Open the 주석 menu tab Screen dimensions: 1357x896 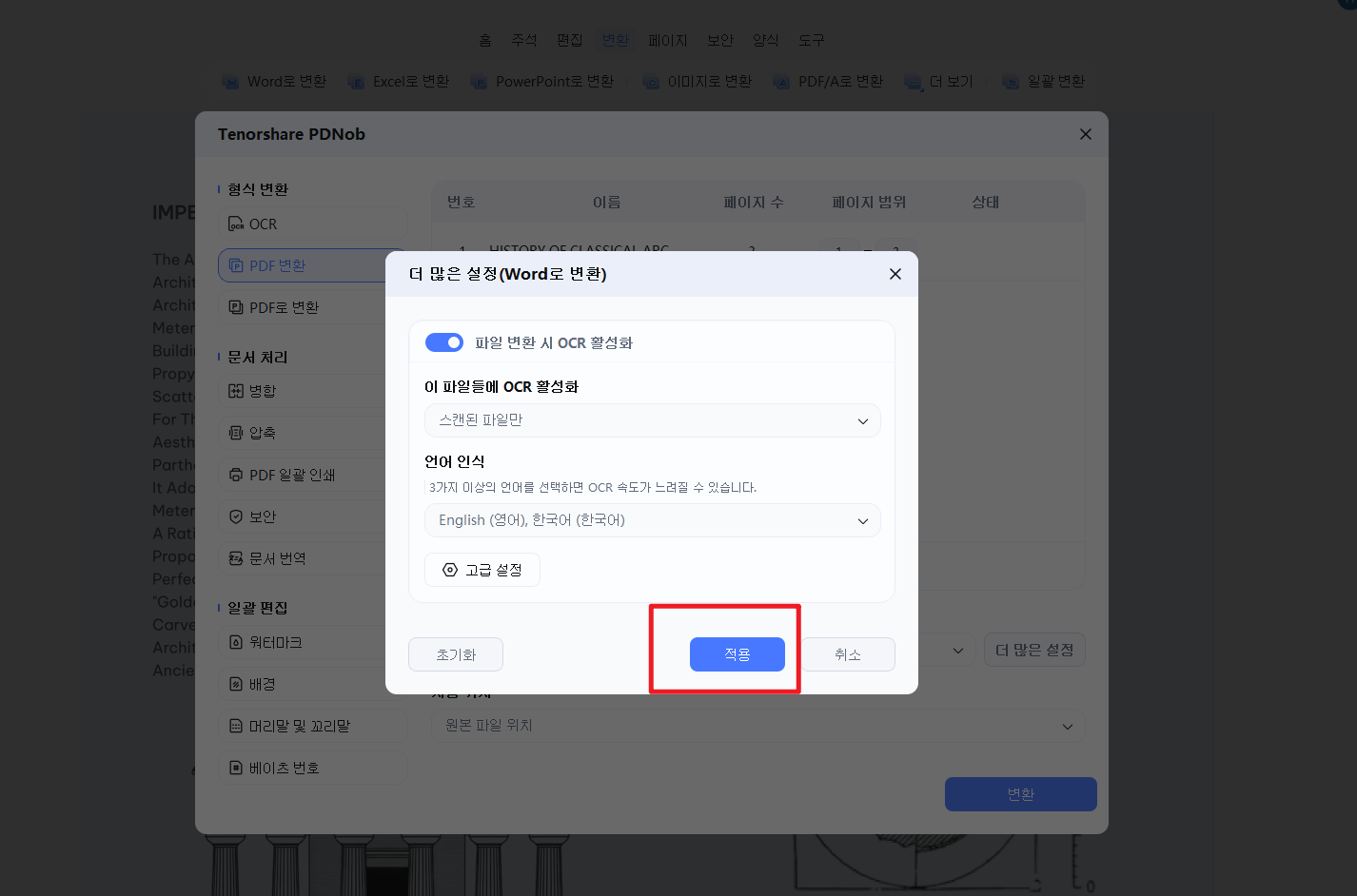click(524, 40)
